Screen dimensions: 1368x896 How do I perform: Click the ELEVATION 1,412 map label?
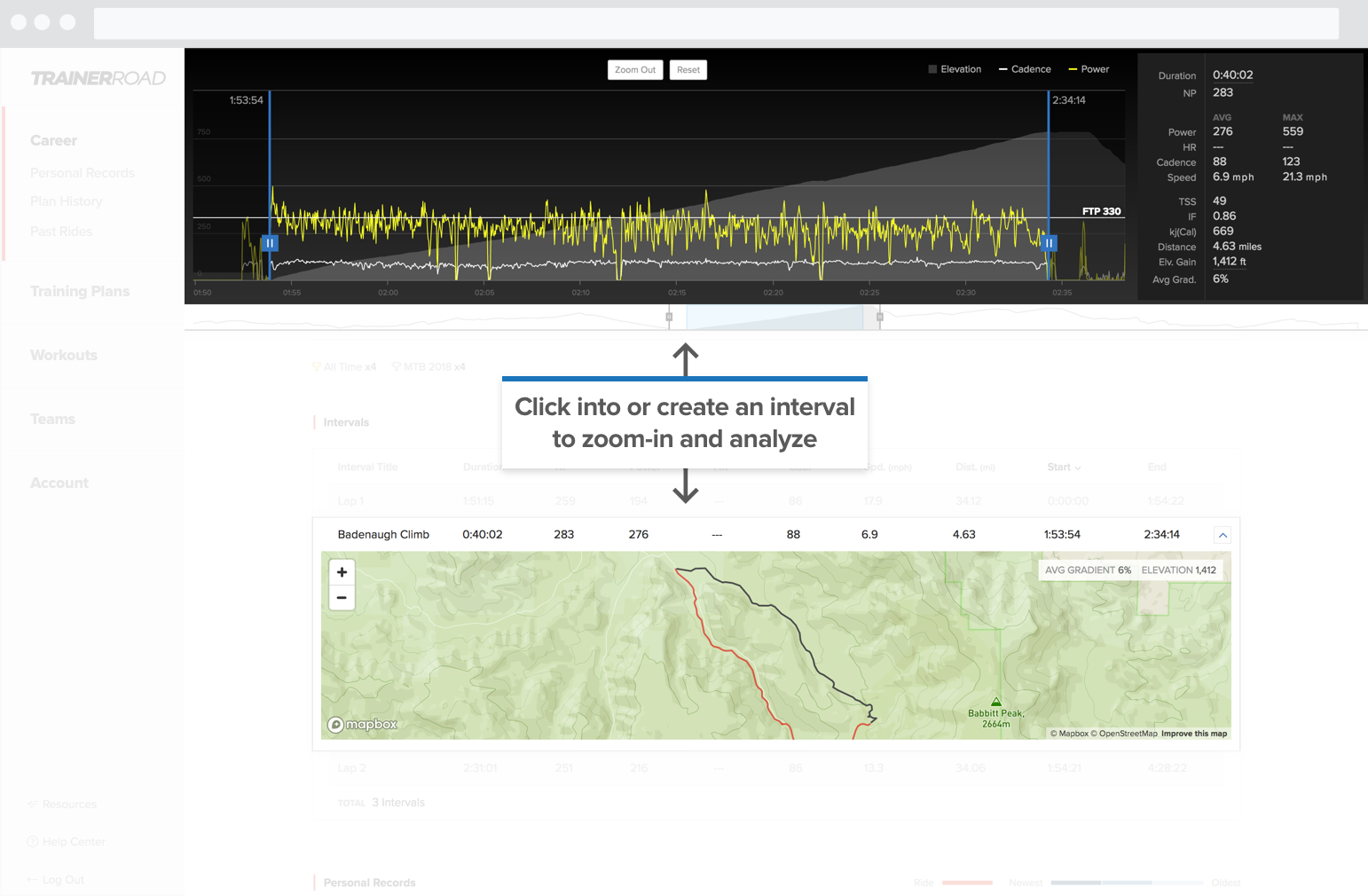tap(1179, 570)
